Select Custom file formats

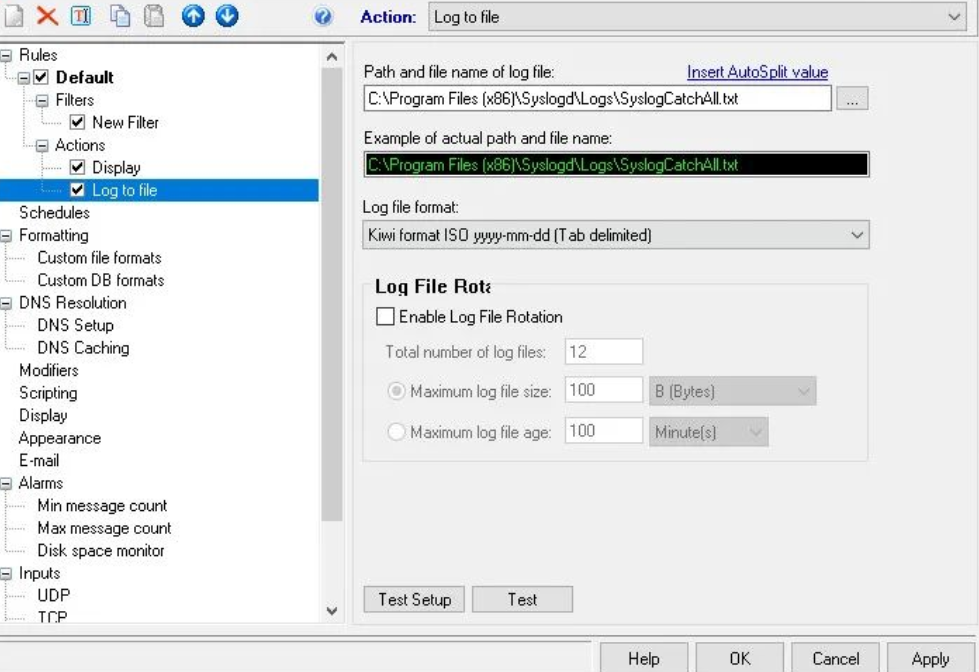pyautogui.click(x=99, y=258)
